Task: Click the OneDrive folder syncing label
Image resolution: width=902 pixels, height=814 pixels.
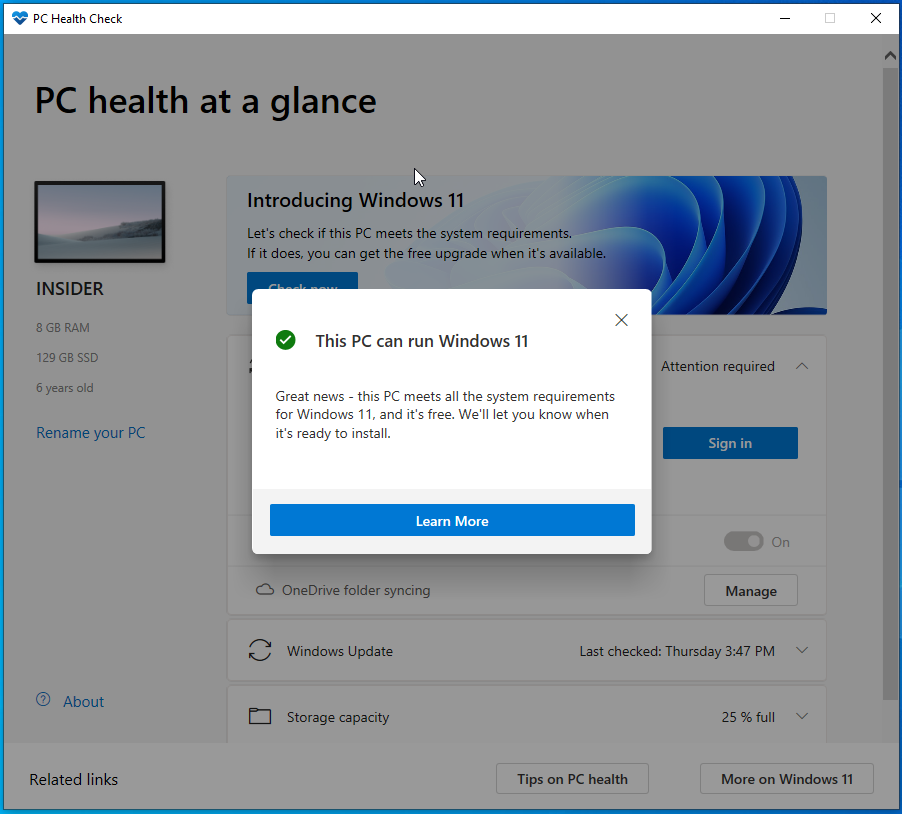Action: [x=356, y=590]
